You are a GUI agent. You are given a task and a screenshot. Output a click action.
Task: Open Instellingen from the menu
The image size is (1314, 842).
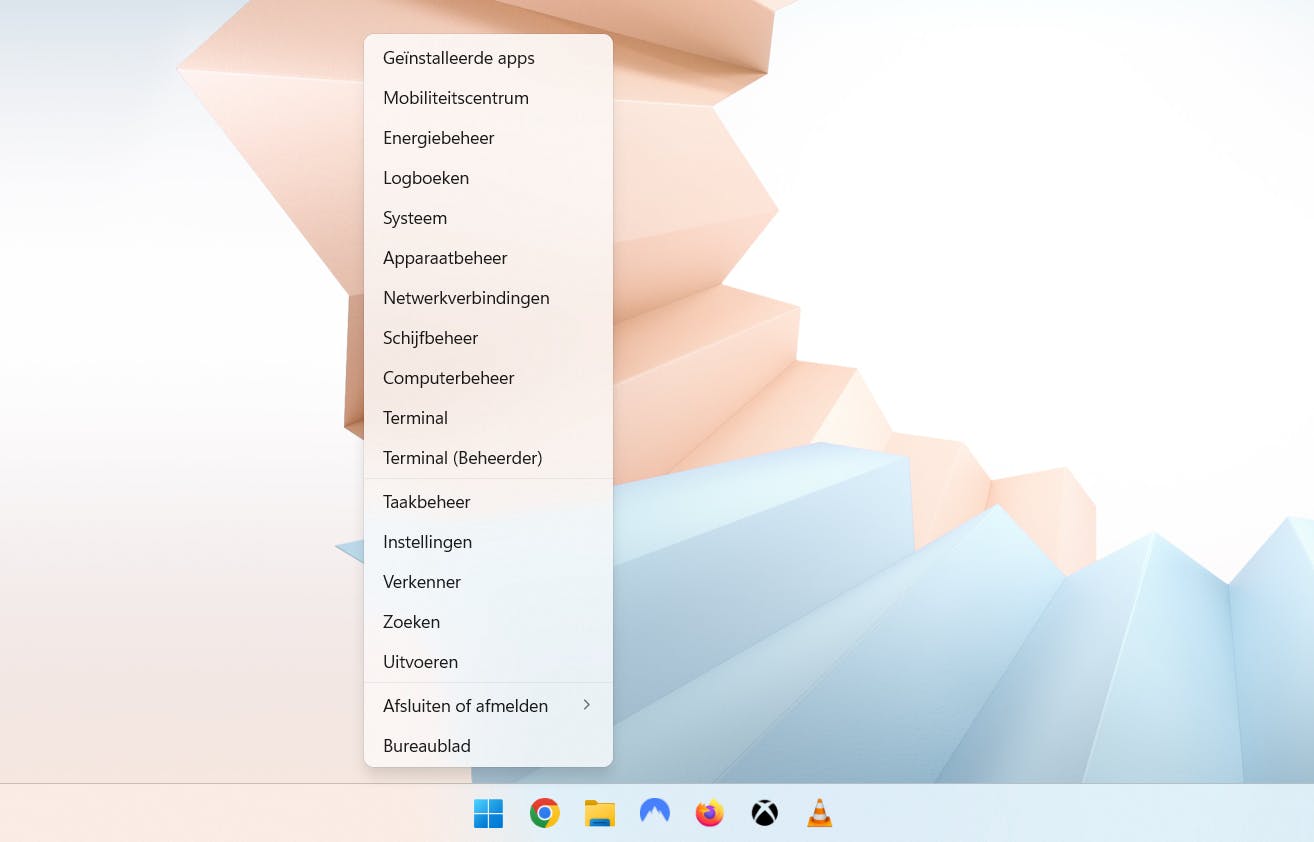pos(427,541)
